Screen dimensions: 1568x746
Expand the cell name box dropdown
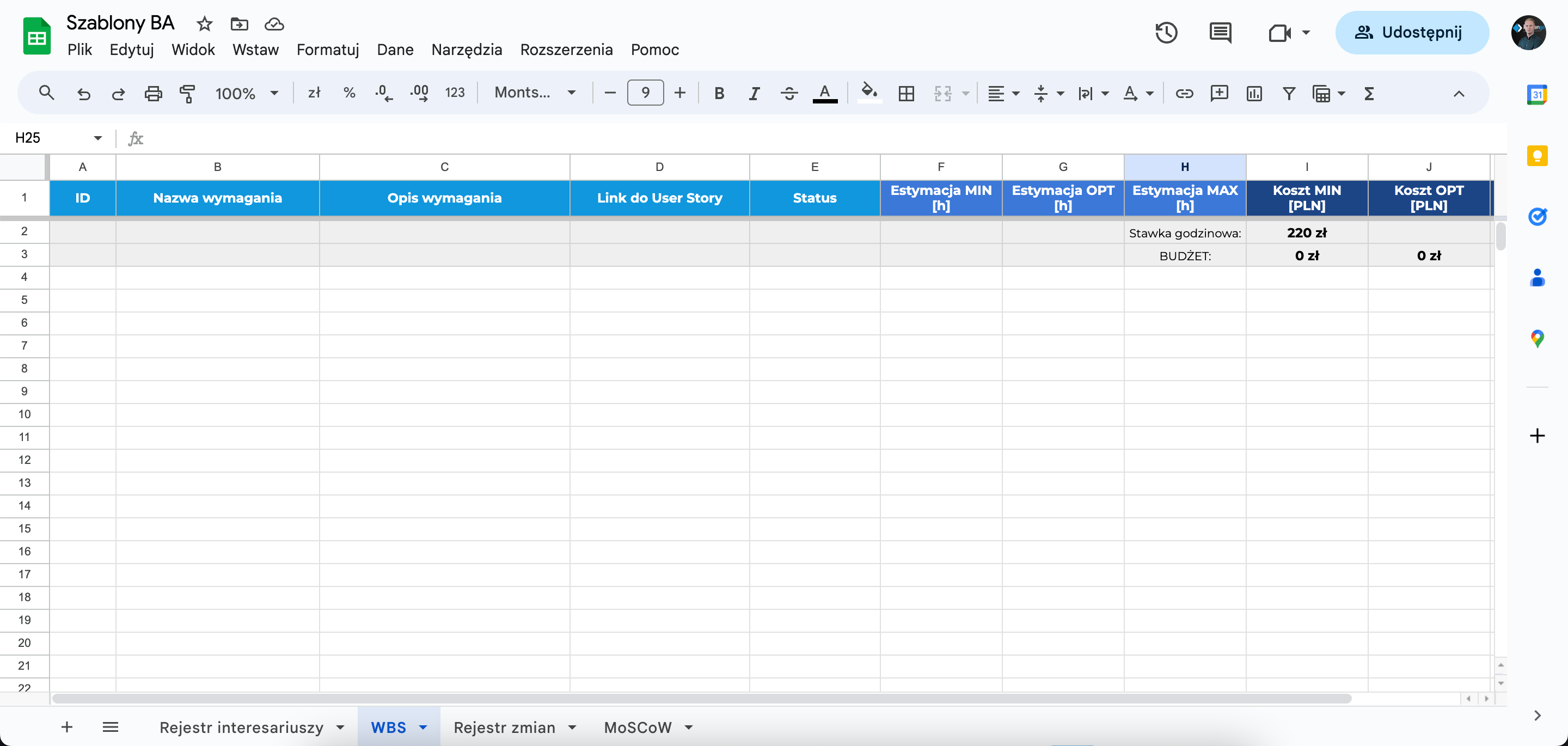click(x=97, y=138)
